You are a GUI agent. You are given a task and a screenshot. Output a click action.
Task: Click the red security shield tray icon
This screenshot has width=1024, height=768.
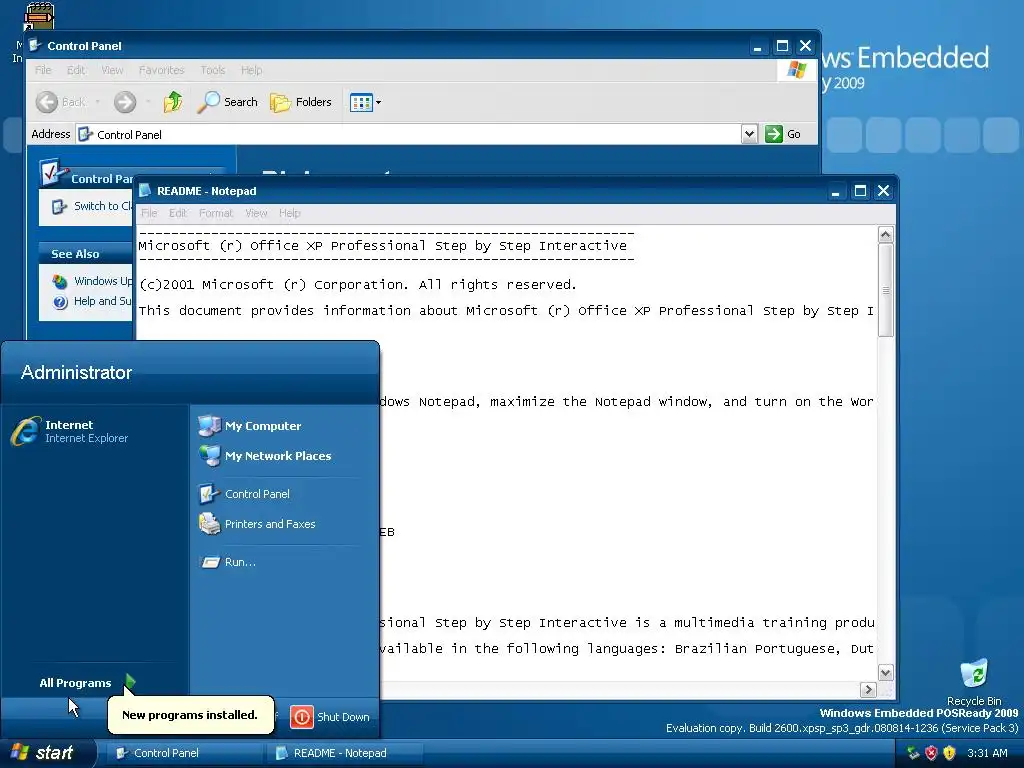click(931, 753)
